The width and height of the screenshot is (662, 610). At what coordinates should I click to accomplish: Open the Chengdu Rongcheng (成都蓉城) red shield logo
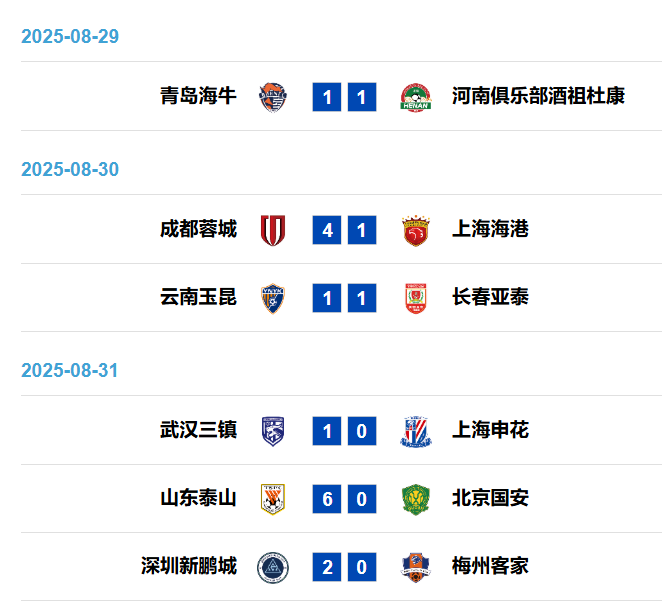[273, 230]
